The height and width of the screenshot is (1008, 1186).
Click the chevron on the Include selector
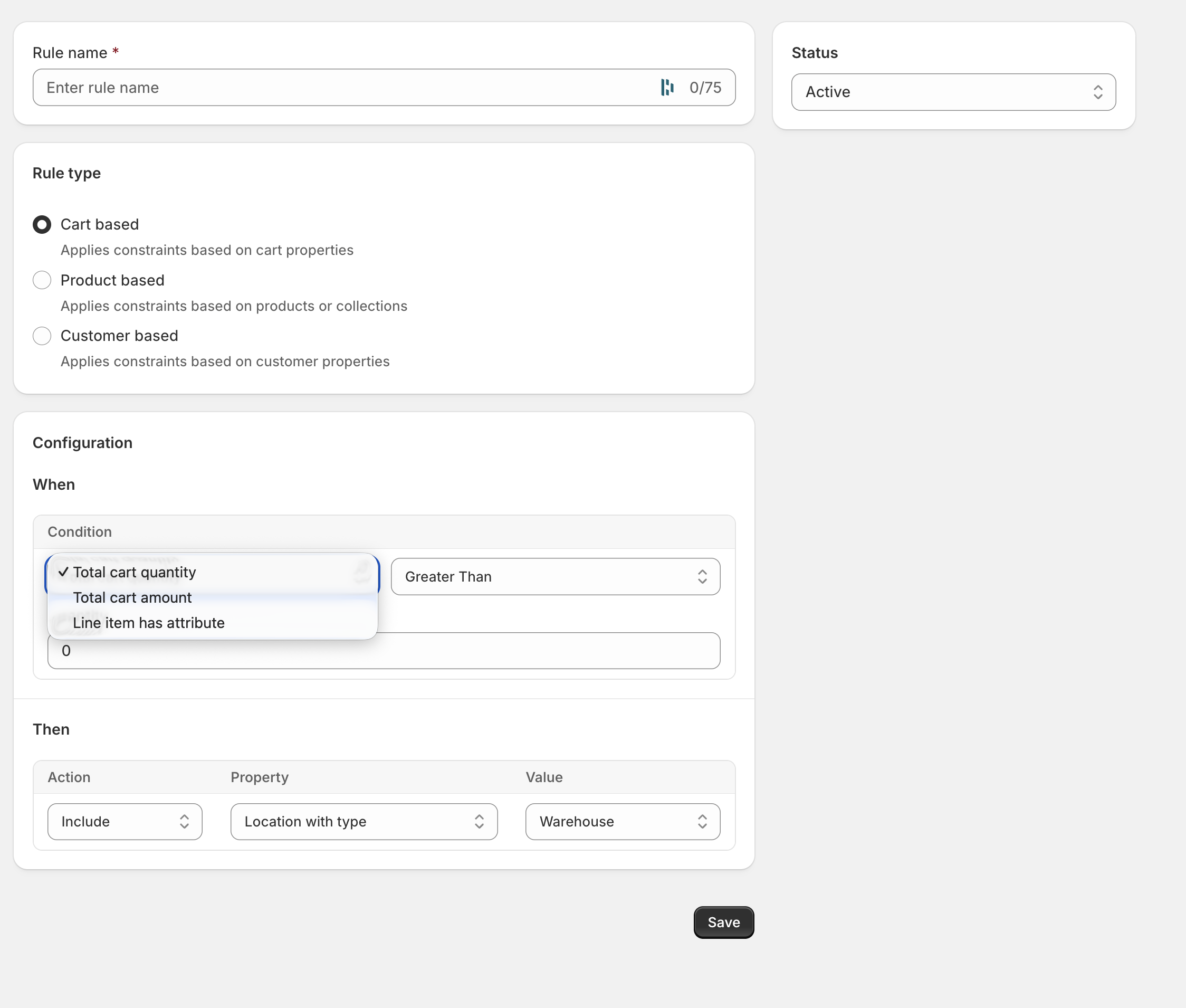184,822
